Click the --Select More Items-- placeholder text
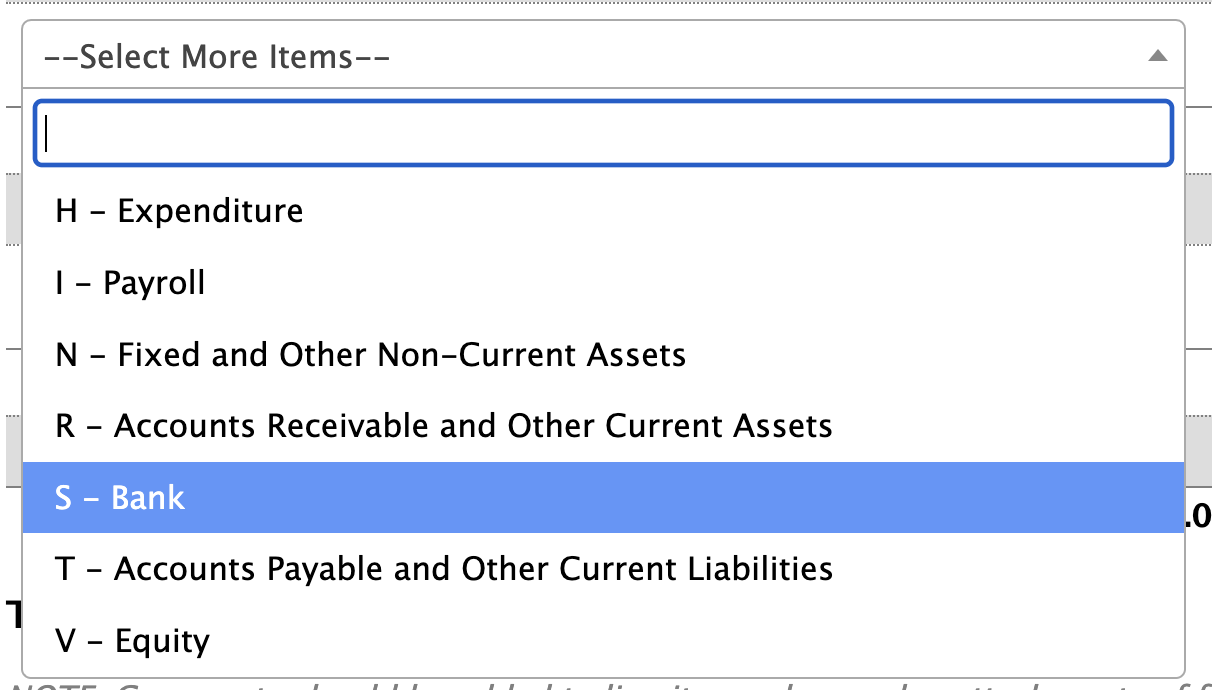This screenshot has height=690, width=1212. pyautogui.click(x=217, y=56)
